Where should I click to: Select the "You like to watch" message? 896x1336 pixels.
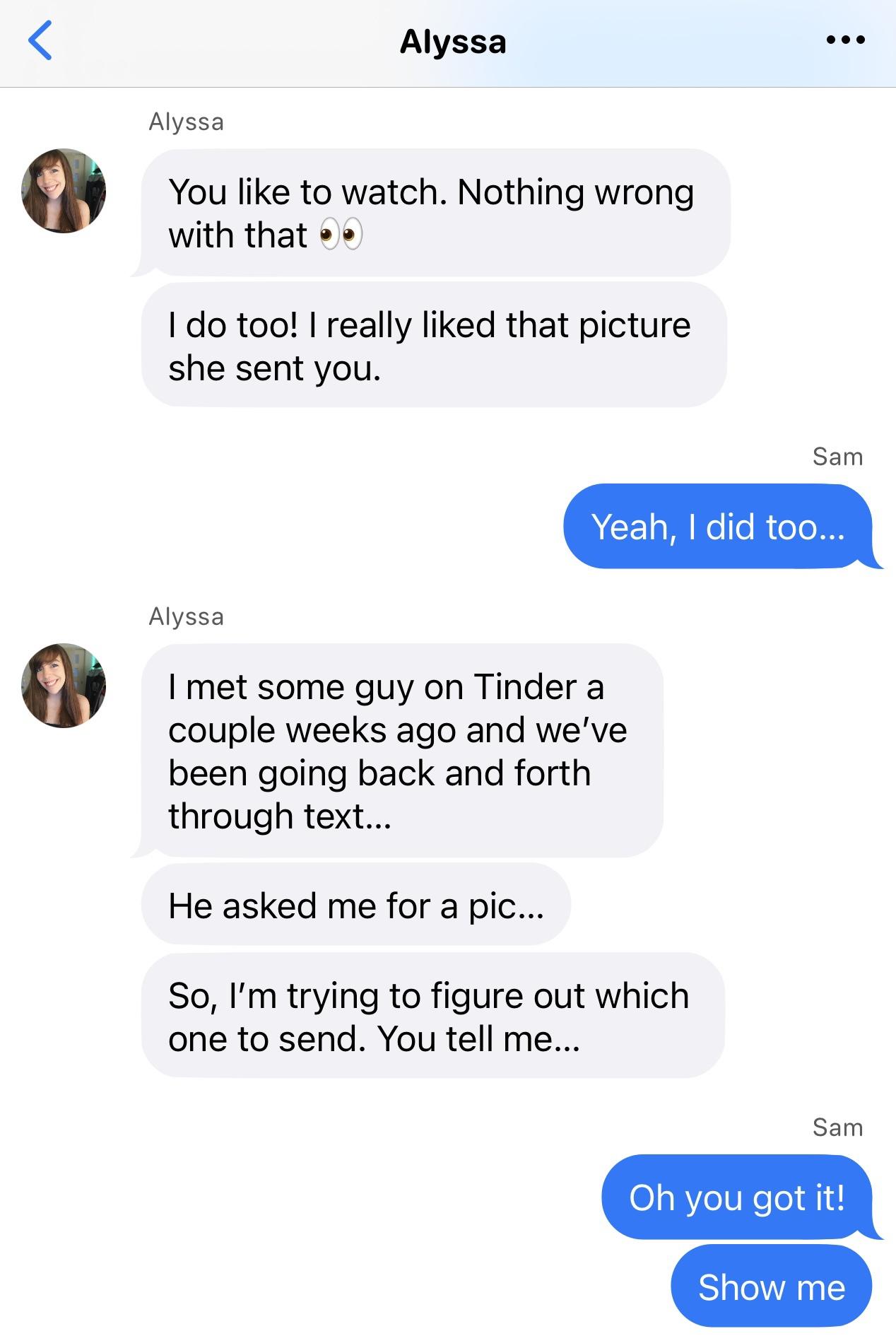tap(435, 213)
